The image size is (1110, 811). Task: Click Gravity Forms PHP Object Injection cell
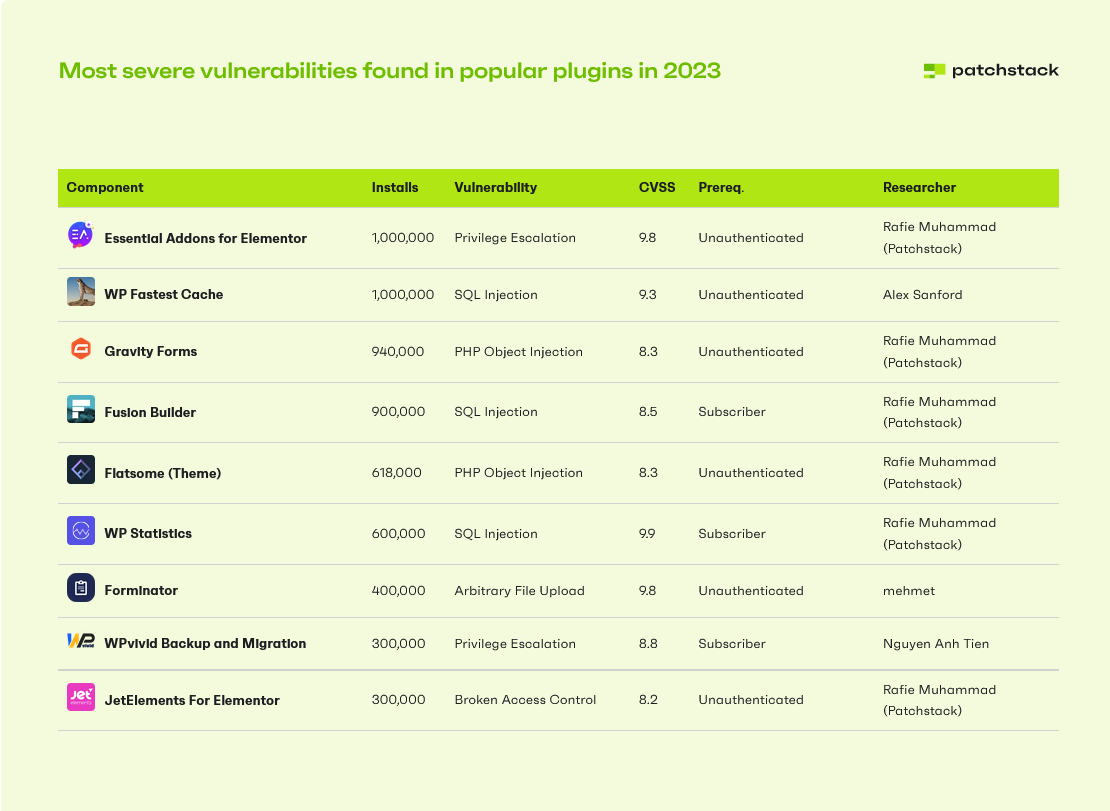click(x=518, y=352)
